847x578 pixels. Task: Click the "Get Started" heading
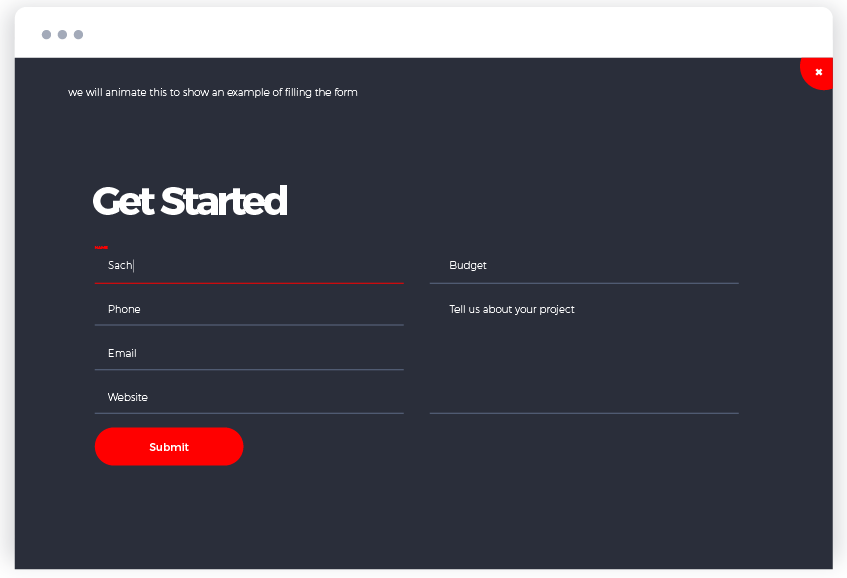click(190, 201)
